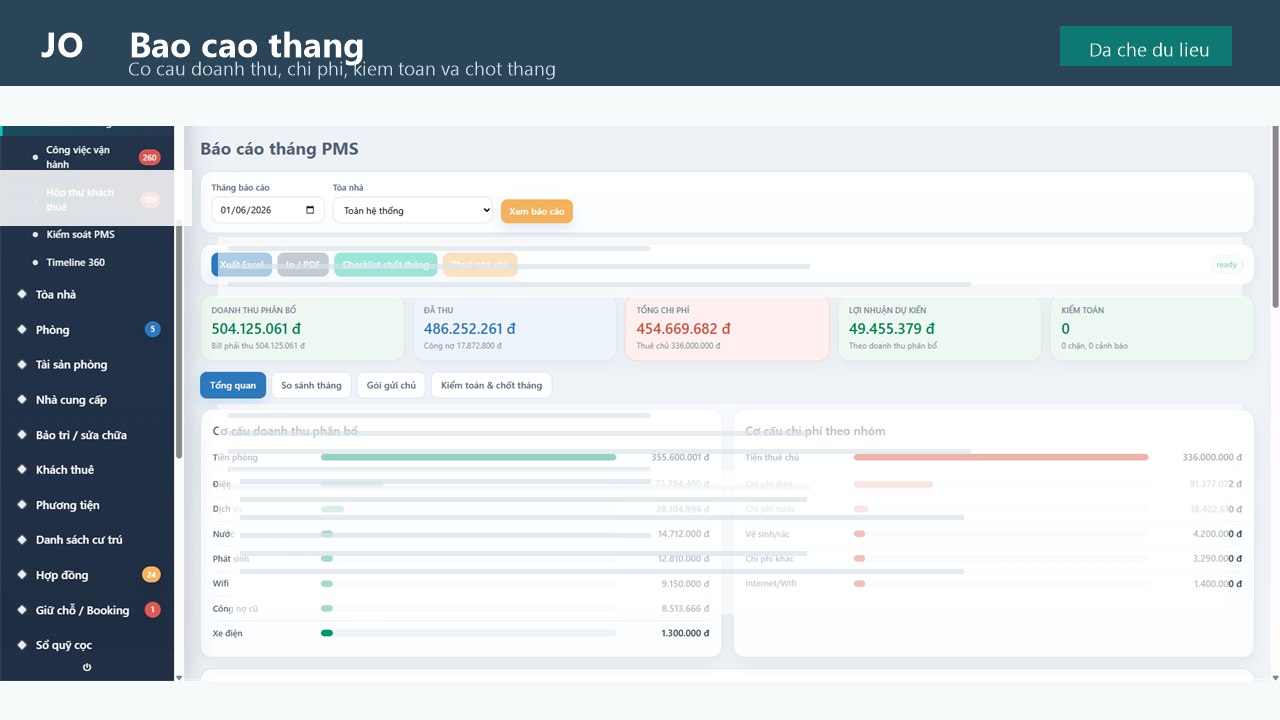The image size is (1280, 720).
Task: Click the Xuất Excel button
Action: tap(242, 265)
